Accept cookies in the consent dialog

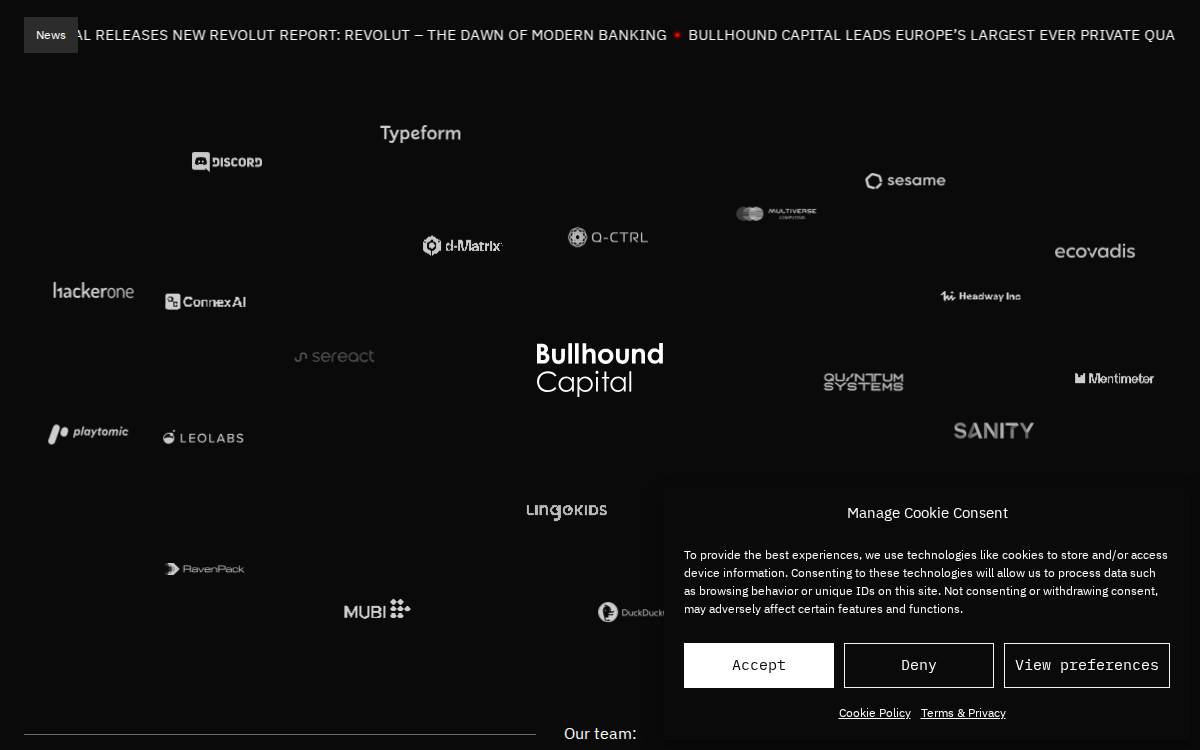coord(759,665)
